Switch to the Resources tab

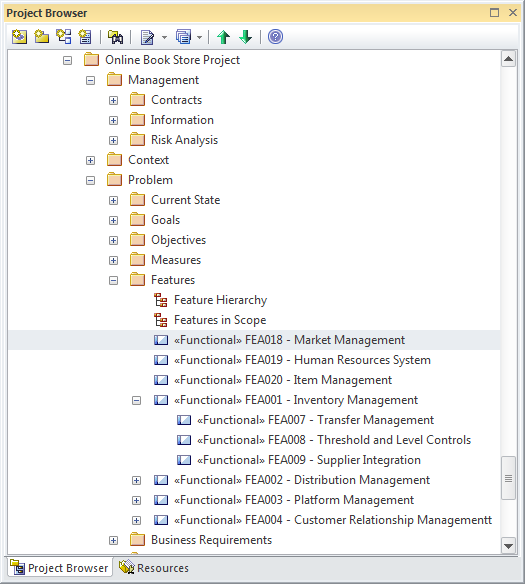pyautogui.click(x=154, y=568)
